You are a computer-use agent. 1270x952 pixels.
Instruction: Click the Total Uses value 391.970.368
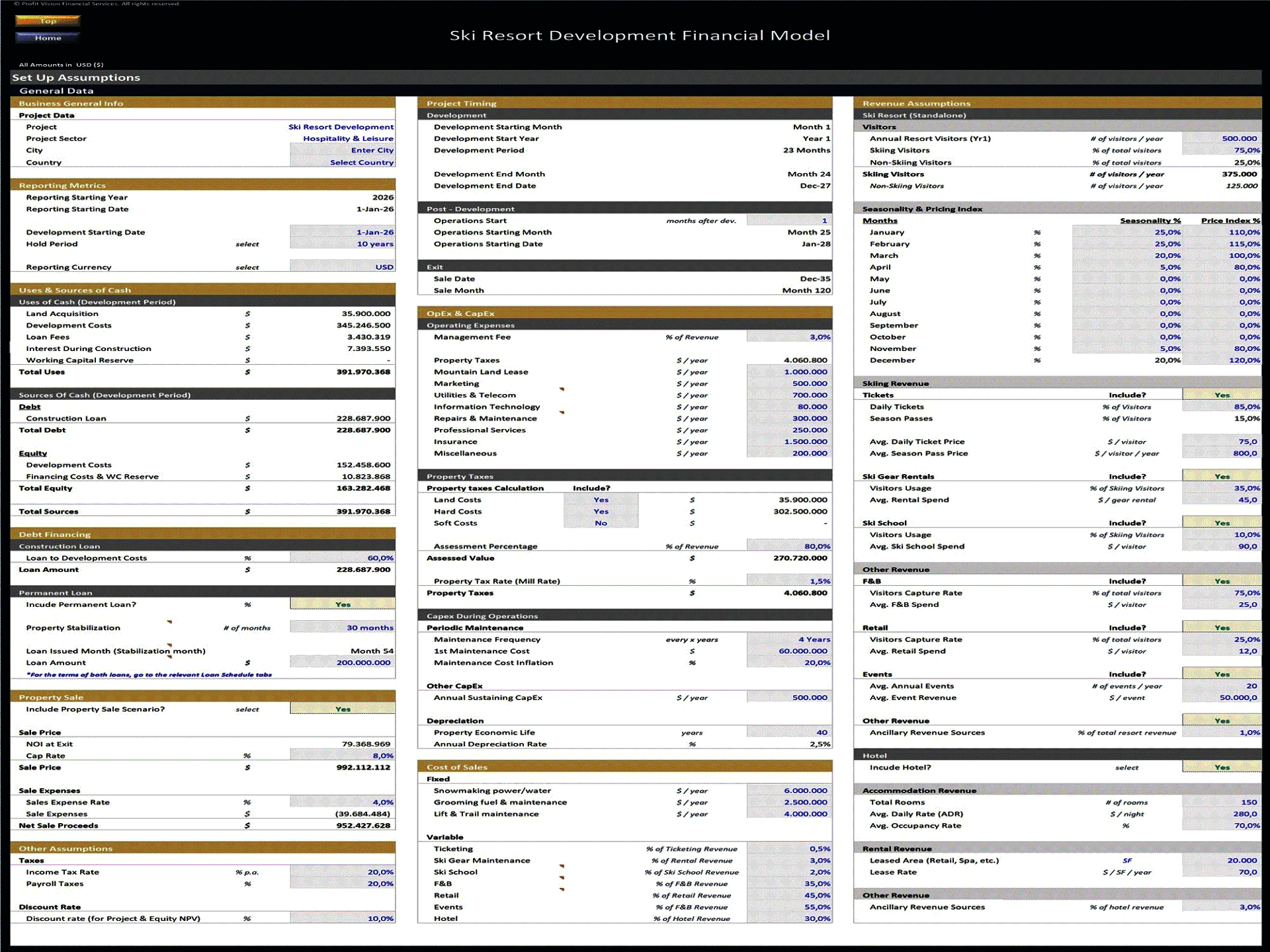[x=363, y=372]
